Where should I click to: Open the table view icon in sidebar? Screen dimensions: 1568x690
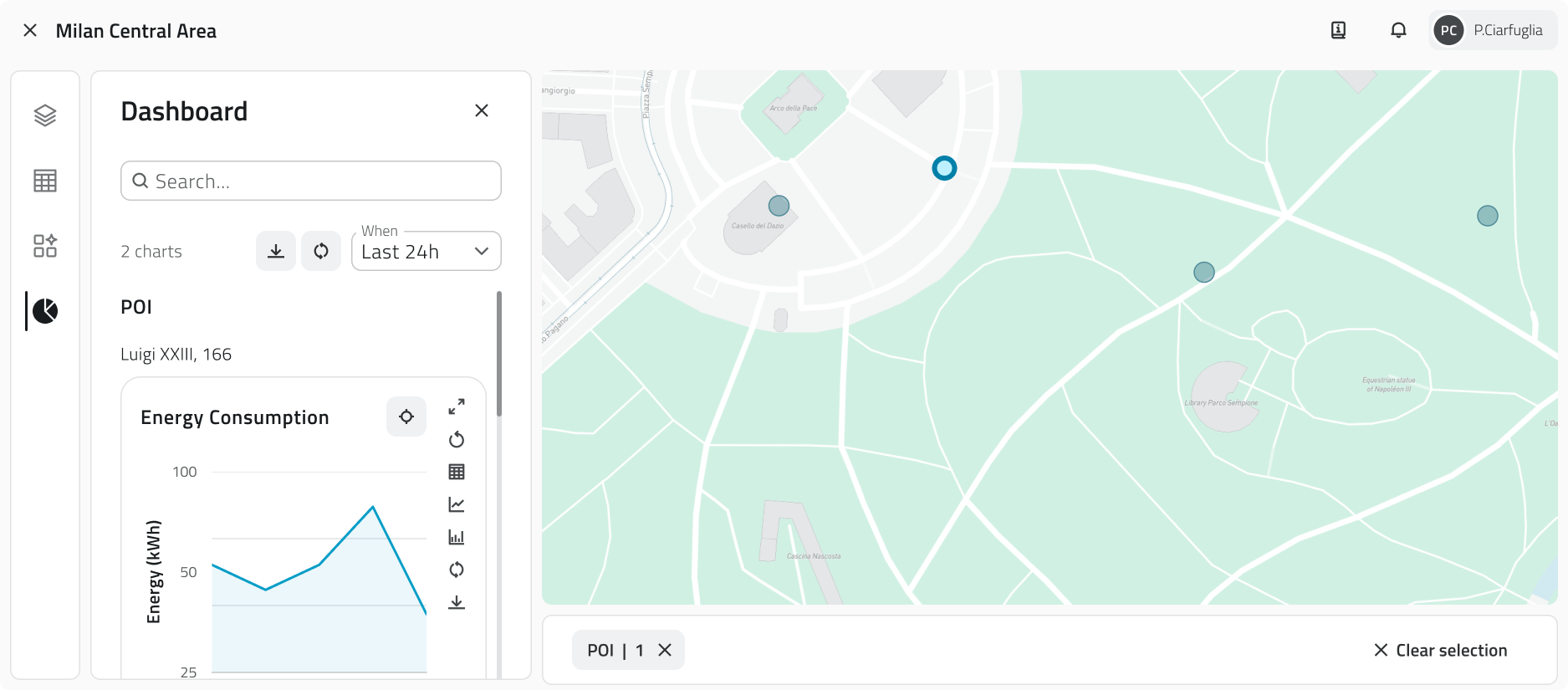click(45, 181)
